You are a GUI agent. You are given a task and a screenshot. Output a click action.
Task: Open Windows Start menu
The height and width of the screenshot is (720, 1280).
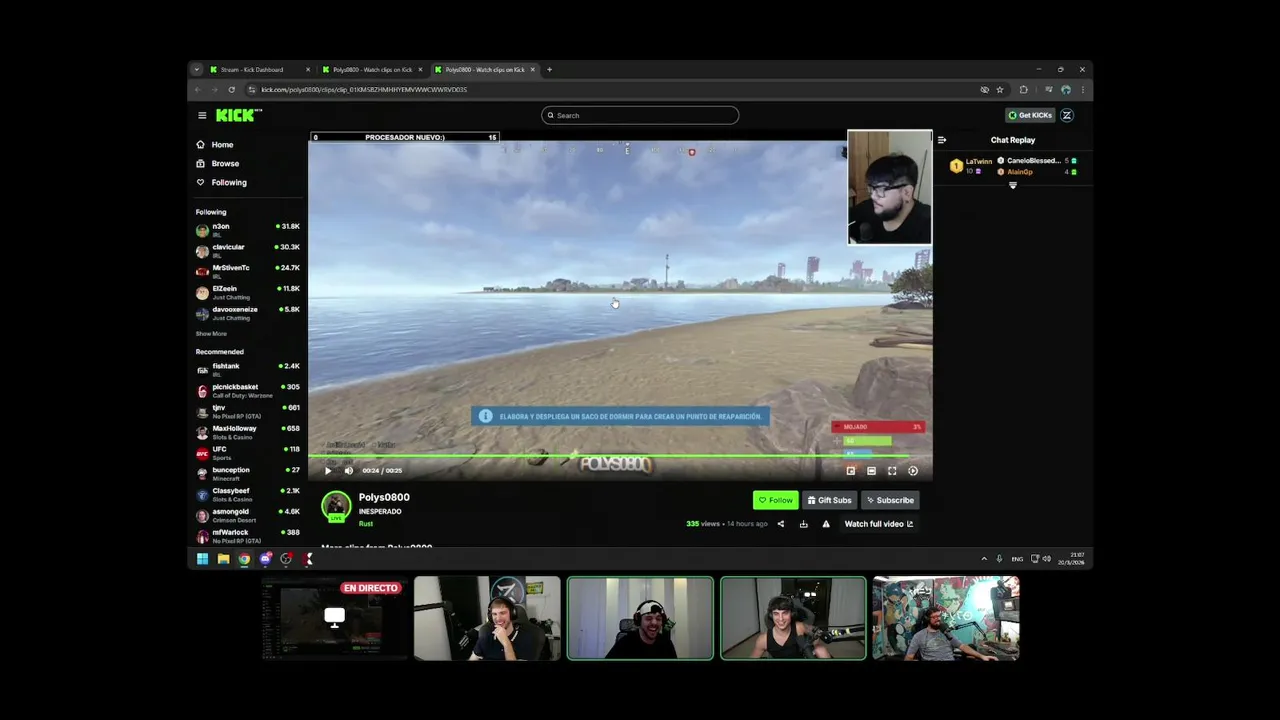202,559
